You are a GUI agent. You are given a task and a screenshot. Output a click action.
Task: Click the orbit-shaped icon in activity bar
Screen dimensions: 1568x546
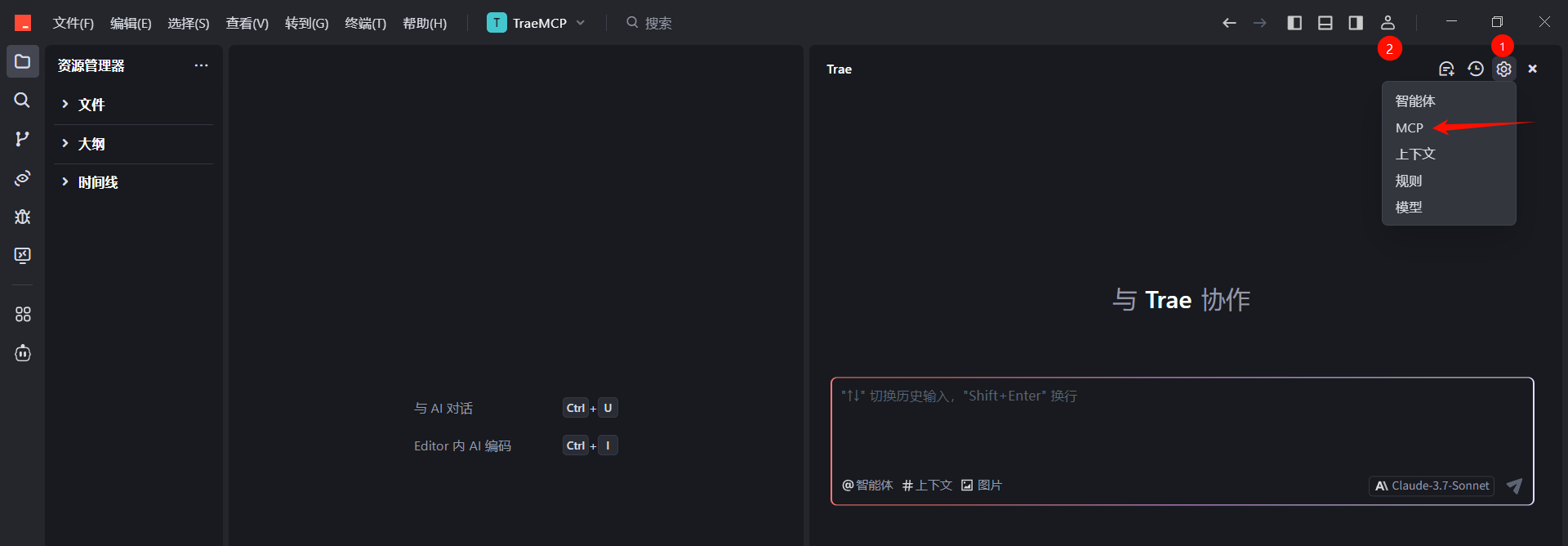click(x=23, y=178)
